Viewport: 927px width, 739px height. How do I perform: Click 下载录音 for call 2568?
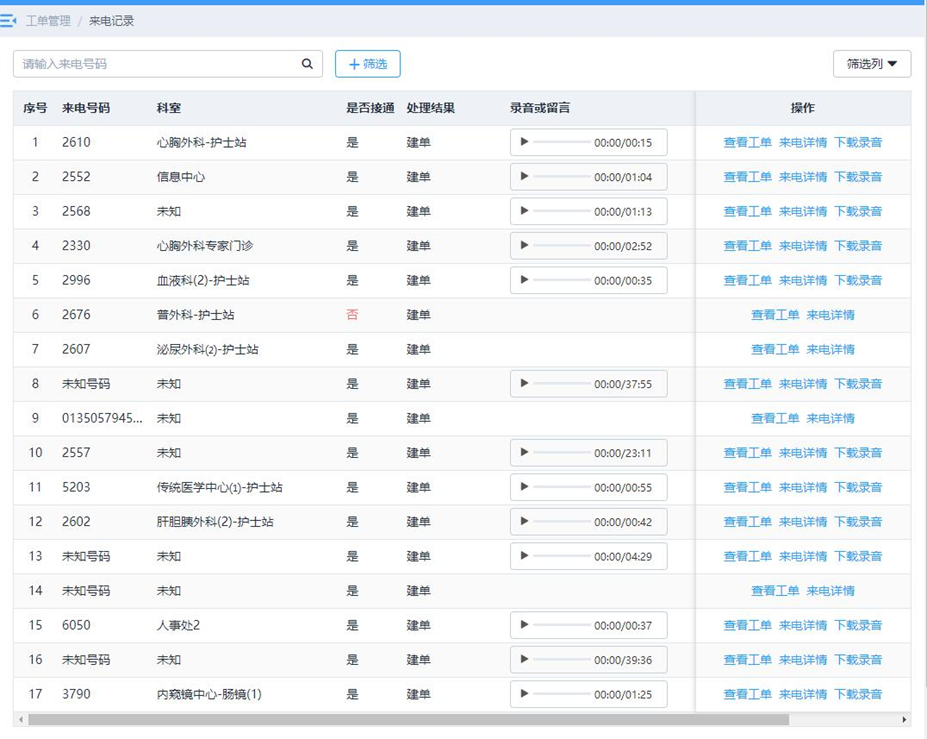[858, 211]
